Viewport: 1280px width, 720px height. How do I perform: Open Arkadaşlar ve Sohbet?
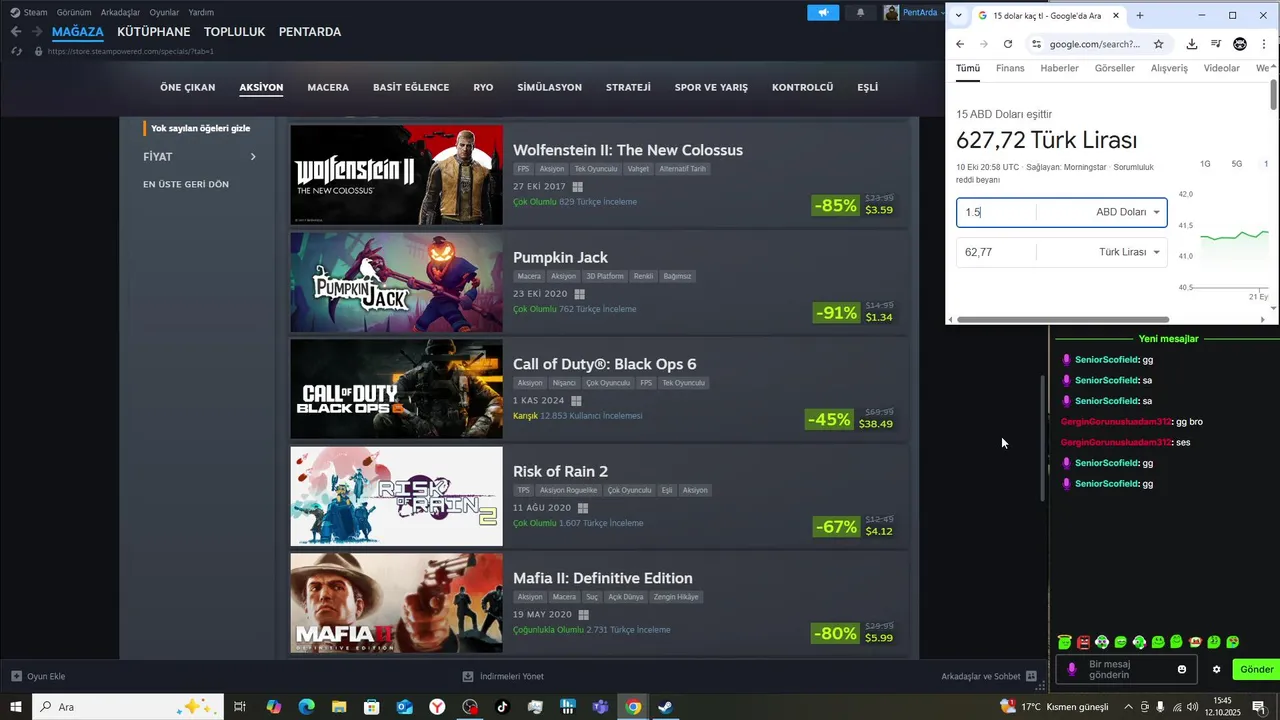pos(989,676)
